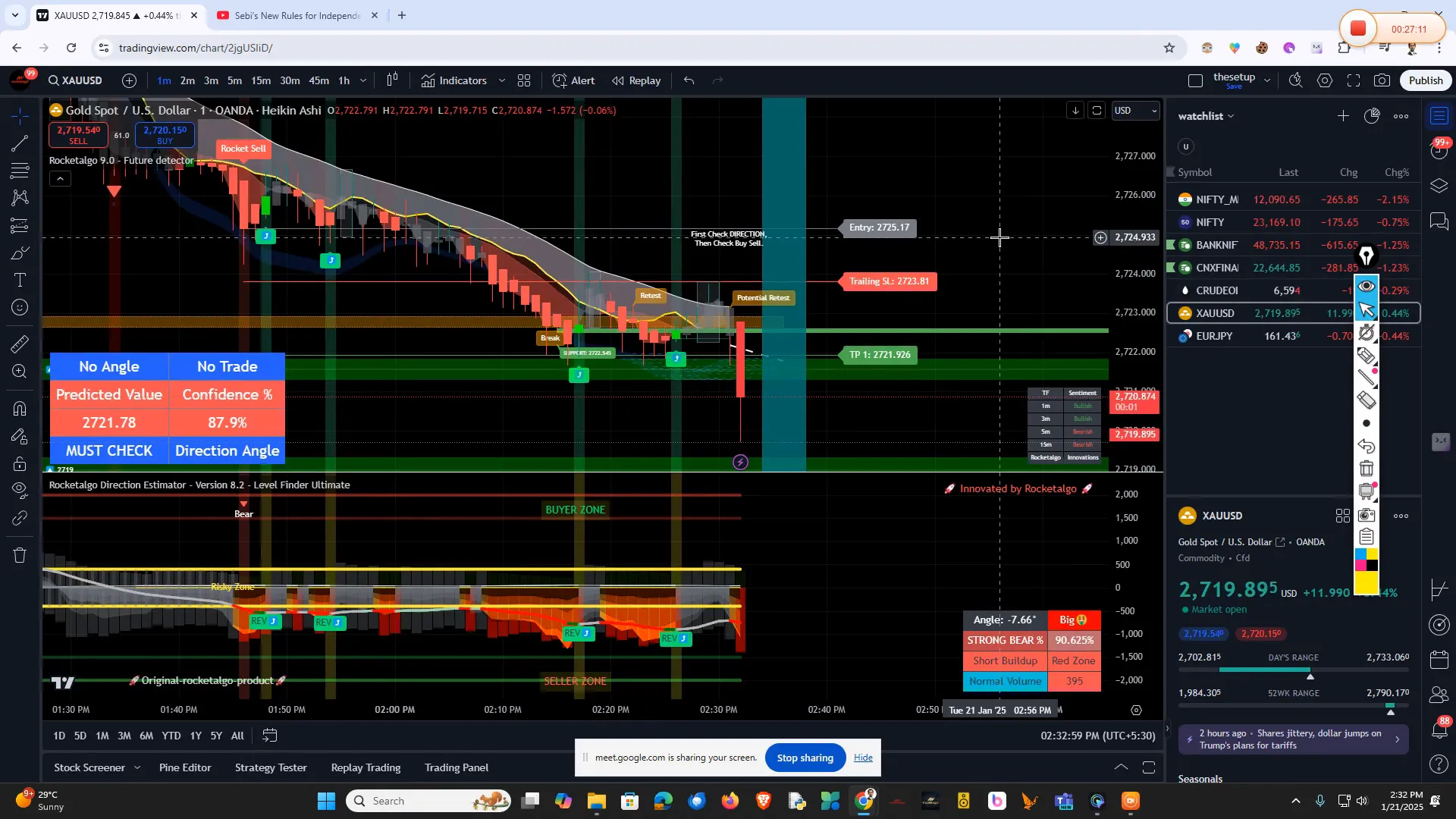
Task: Open the Help Center question icon
Action: click(1439, 764)
